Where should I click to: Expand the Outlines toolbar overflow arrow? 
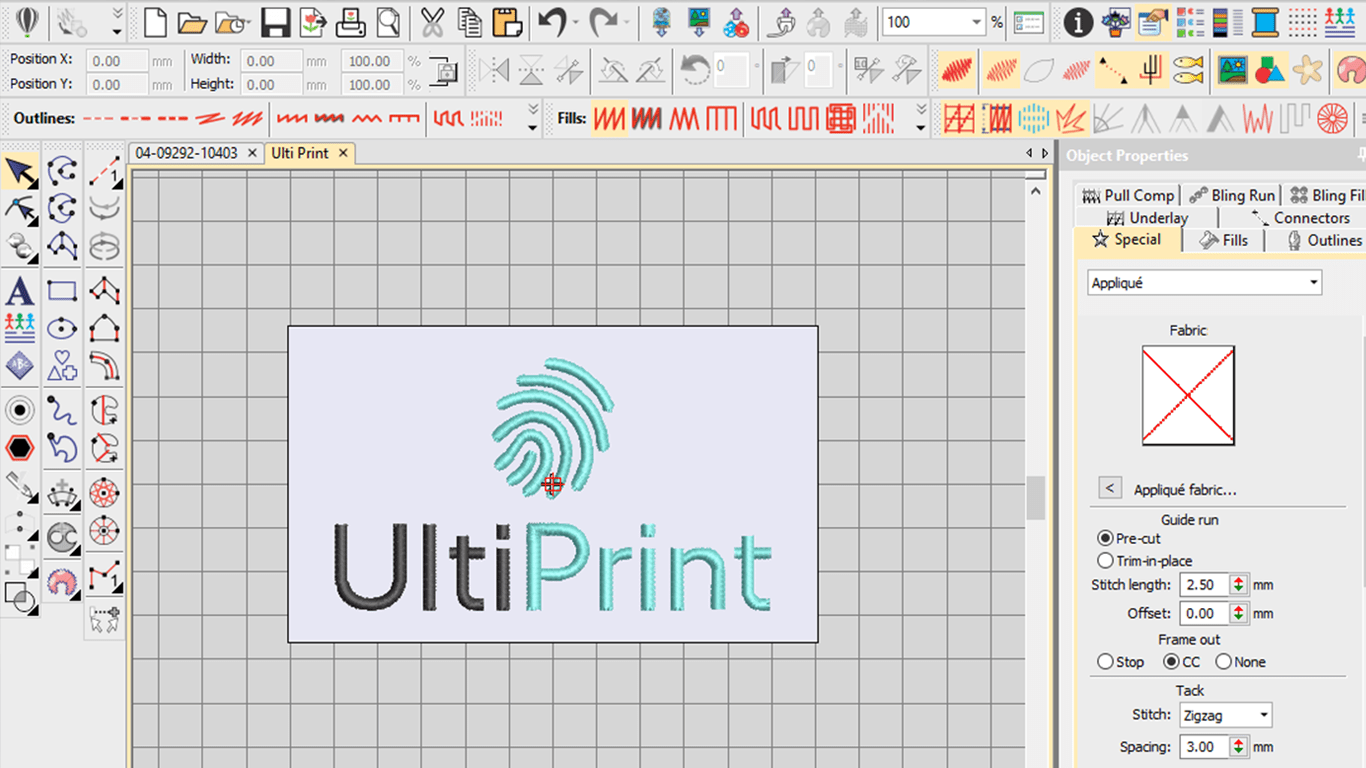pos(533,119)
